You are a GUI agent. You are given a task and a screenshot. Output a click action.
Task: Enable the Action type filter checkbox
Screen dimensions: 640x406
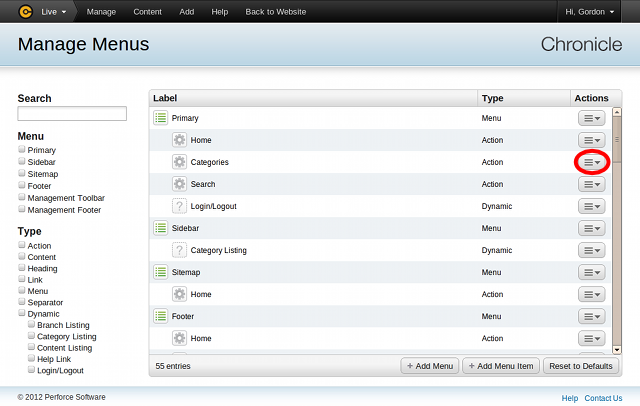click(x=22, y=246)
